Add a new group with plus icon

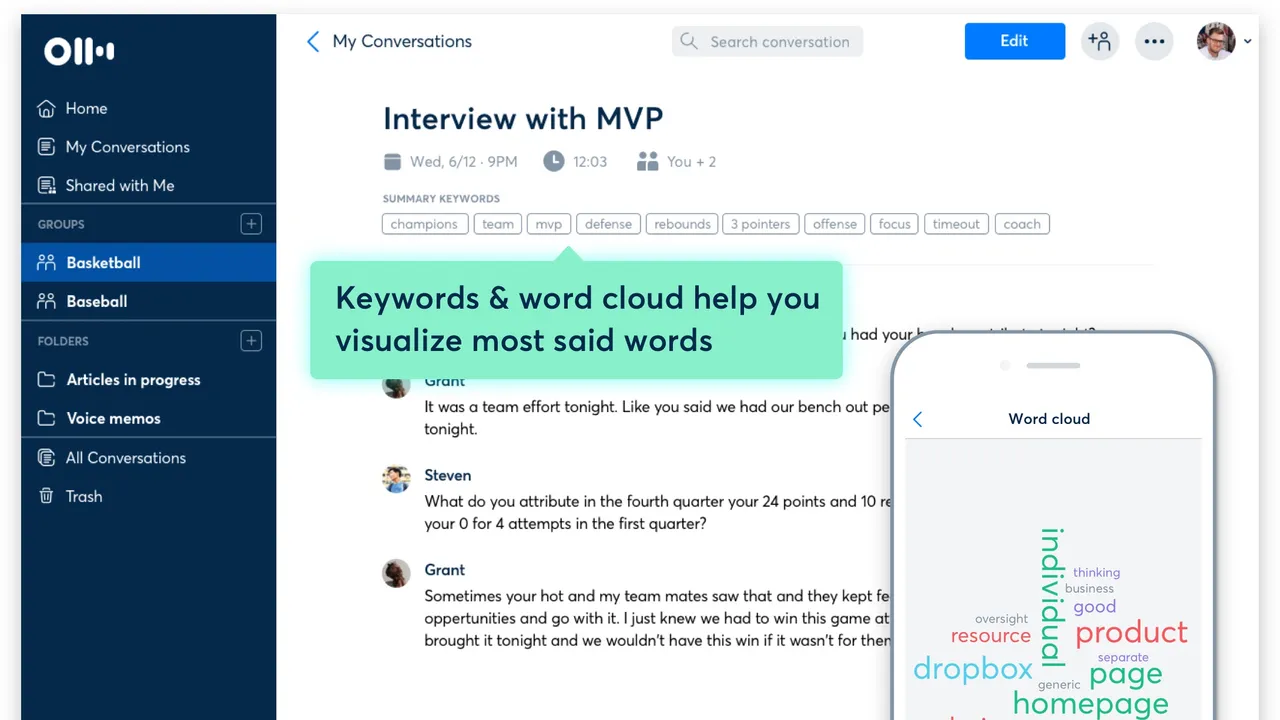251,224
